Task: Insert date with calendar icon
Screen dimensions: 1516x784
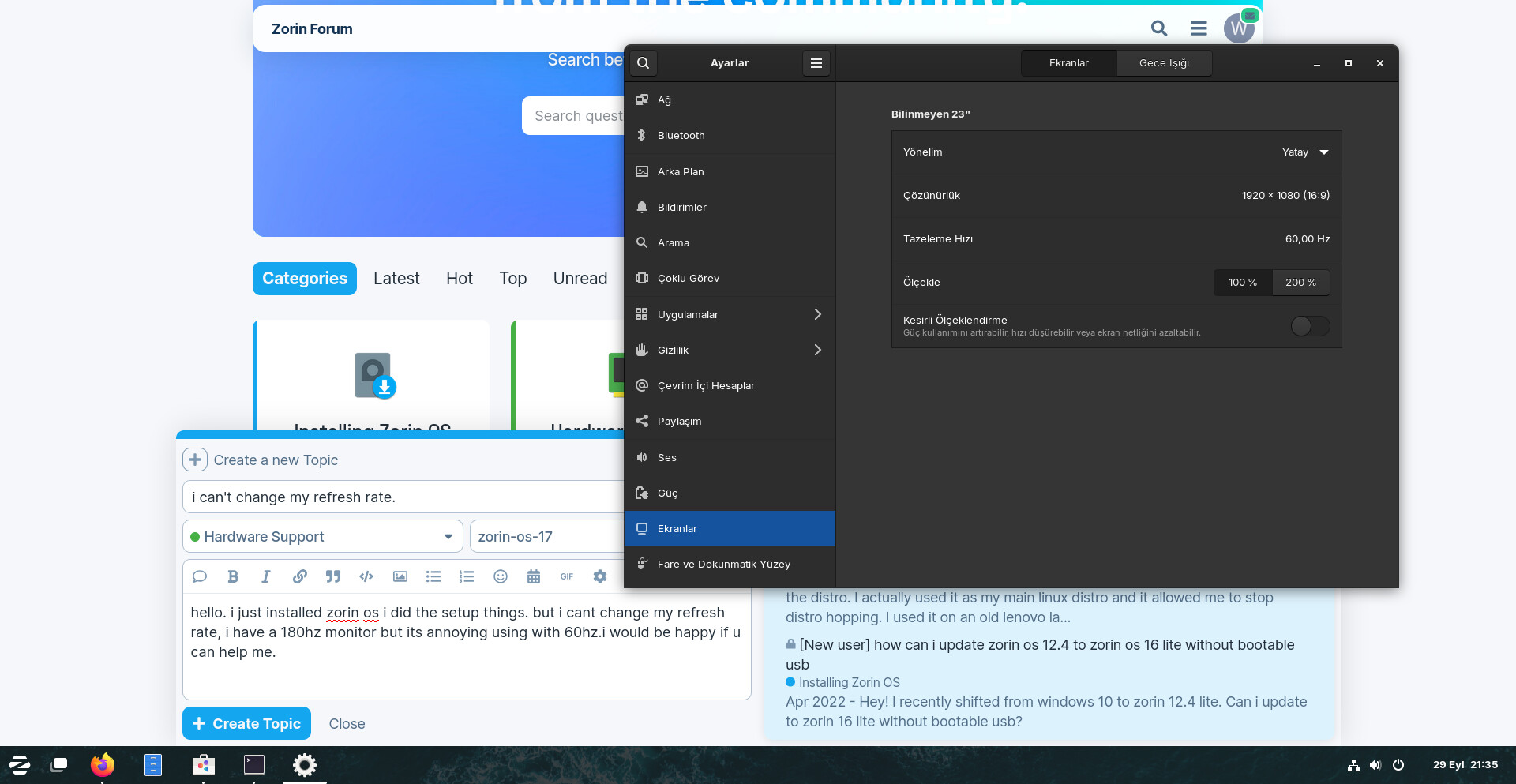Action: [x=534, y=576]
